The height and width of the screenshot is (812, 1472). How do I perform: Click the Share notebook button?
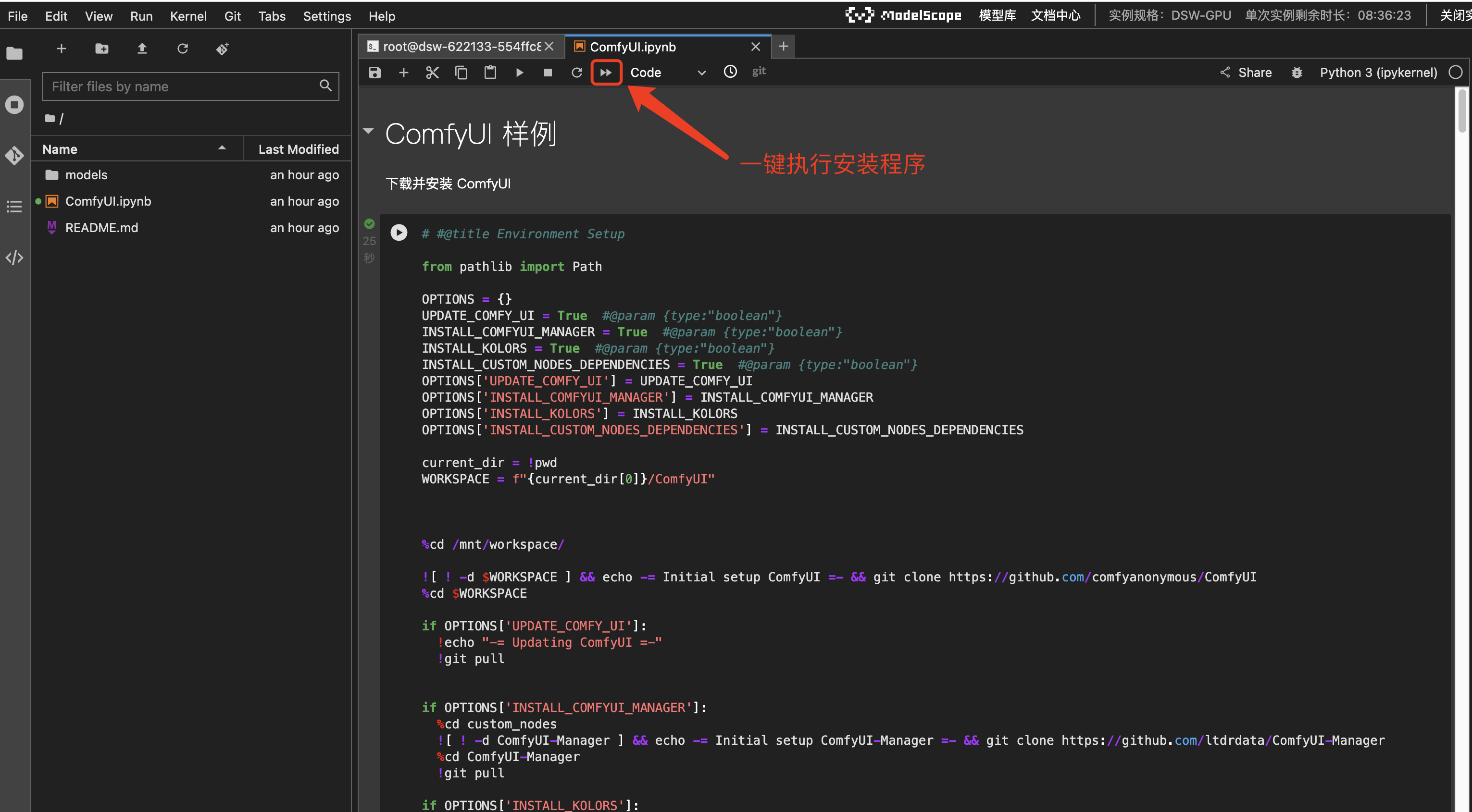1246,73
